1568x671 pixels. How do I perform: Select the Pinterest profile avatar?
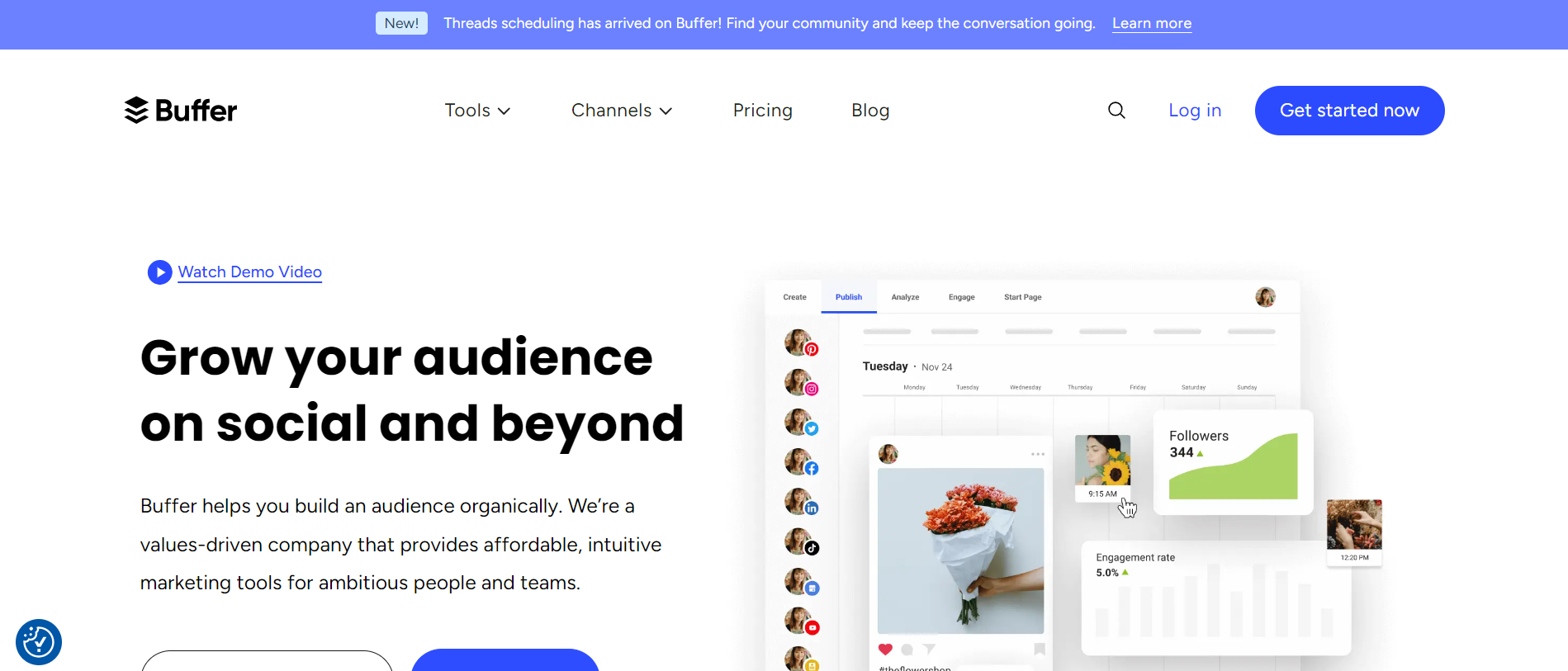[800, 343]
